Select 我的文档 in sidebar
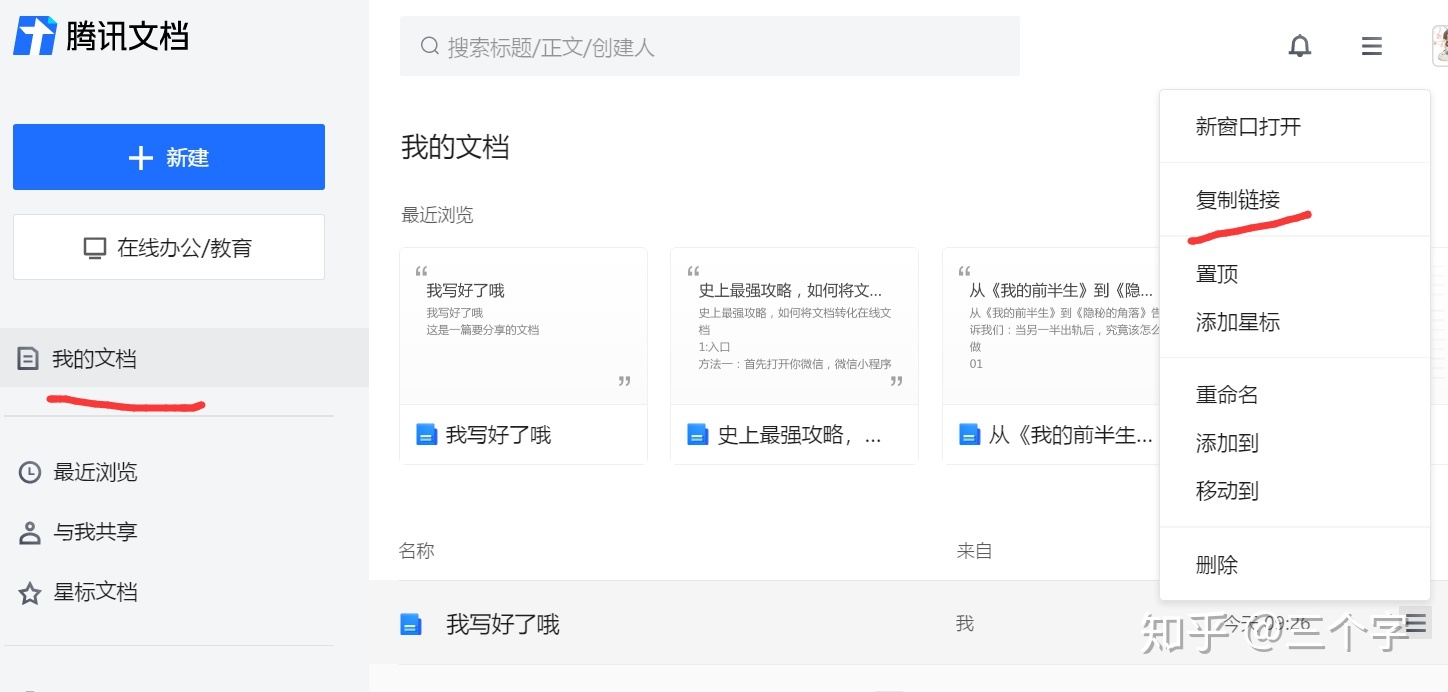 pyautogui.click(x=94, y=359)
